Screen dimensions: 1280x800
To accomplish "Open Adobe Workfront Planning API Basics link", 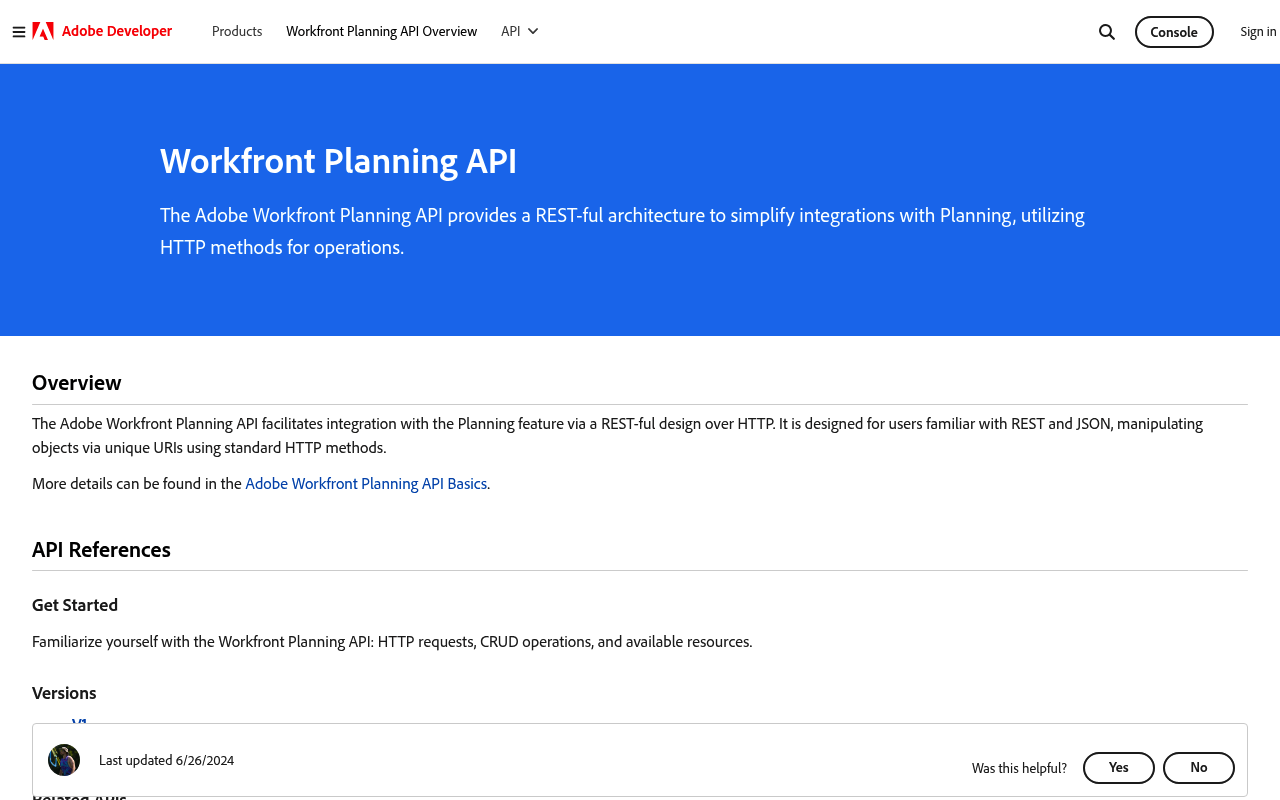I will [366, 483].
